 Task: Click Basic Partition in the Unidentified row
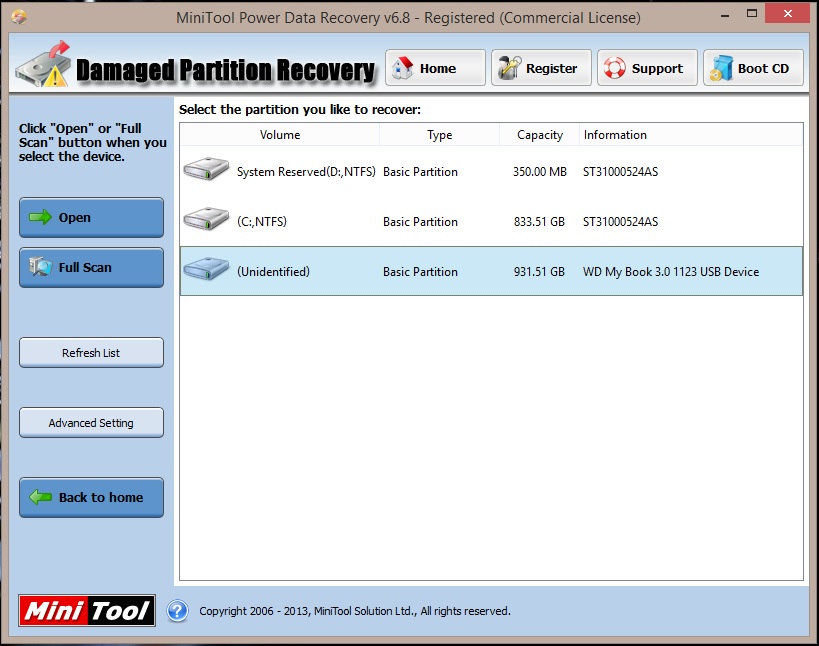420,272
